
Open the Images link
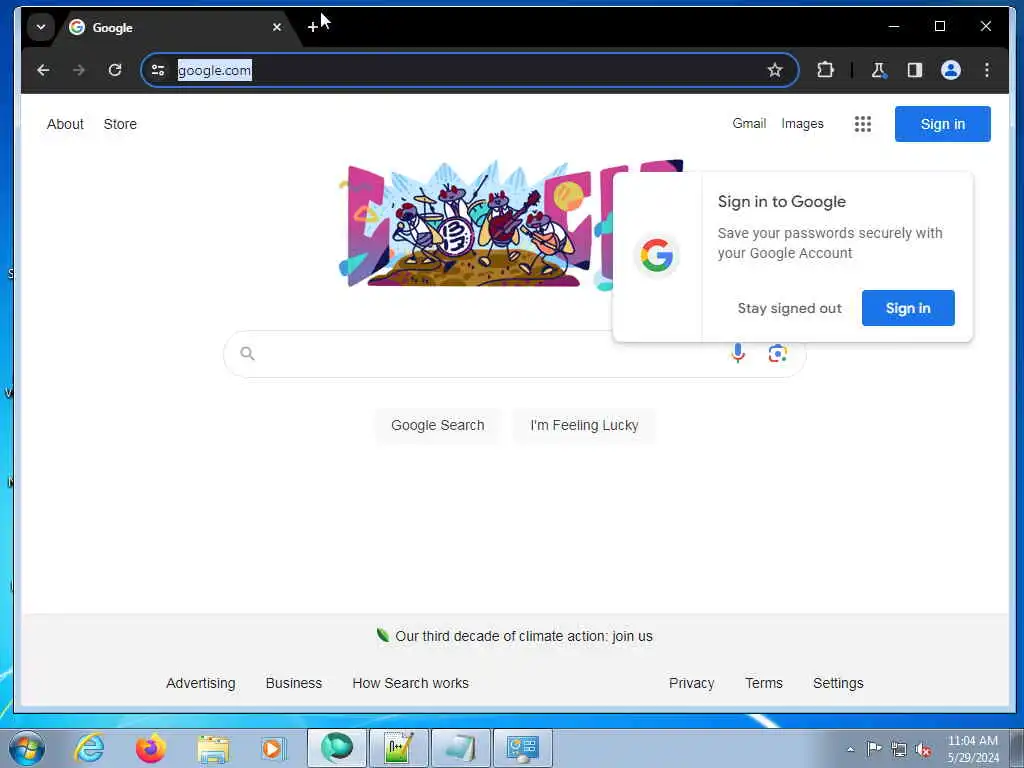tap(803, 123)
